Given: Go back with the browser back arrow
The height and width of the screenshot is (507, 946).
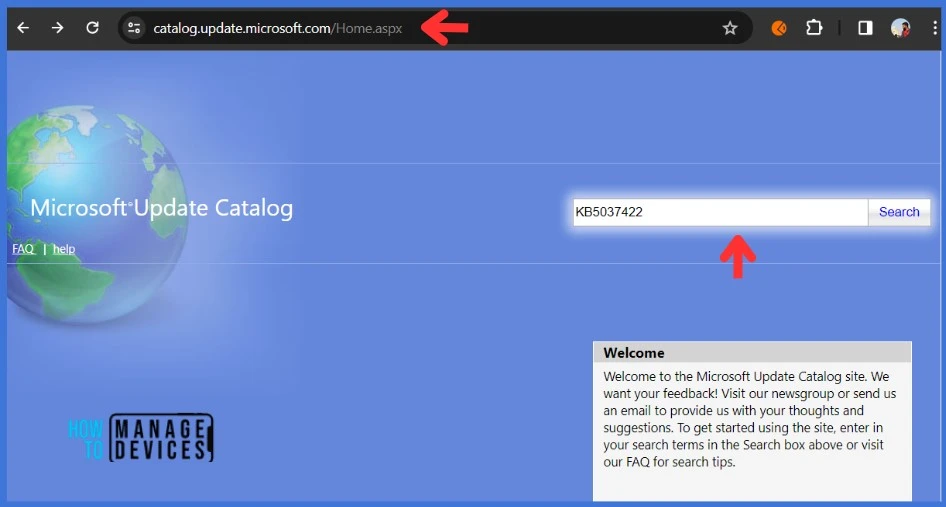Looking at the screenshot, I should coord(23,28).
